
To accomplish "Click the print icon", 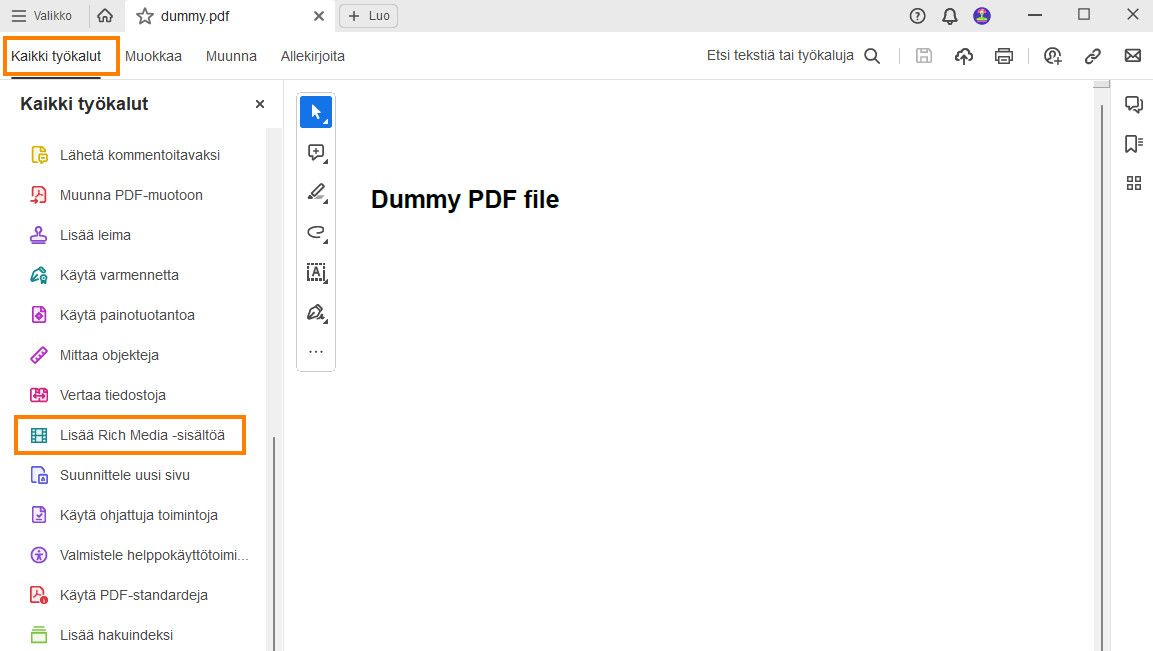I will [1004, 56].
